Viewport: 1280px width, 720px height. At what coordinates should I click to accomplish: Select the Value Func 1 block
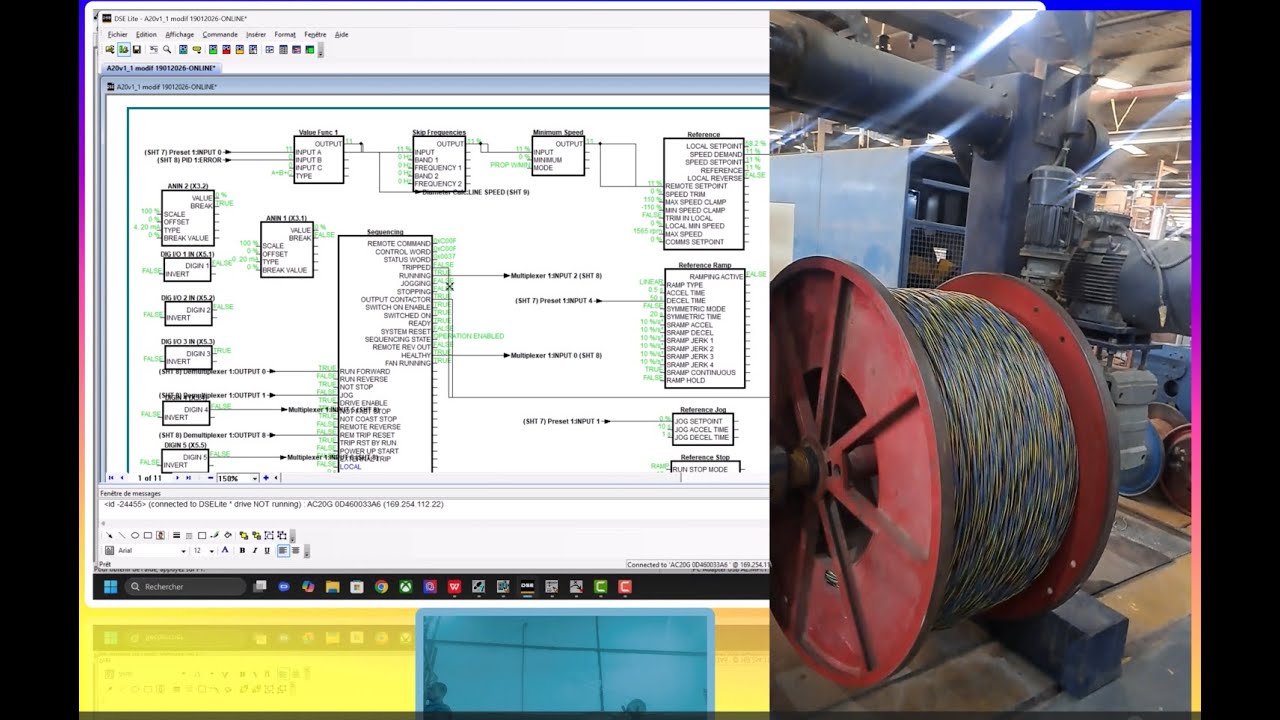(x=319, y=160)
